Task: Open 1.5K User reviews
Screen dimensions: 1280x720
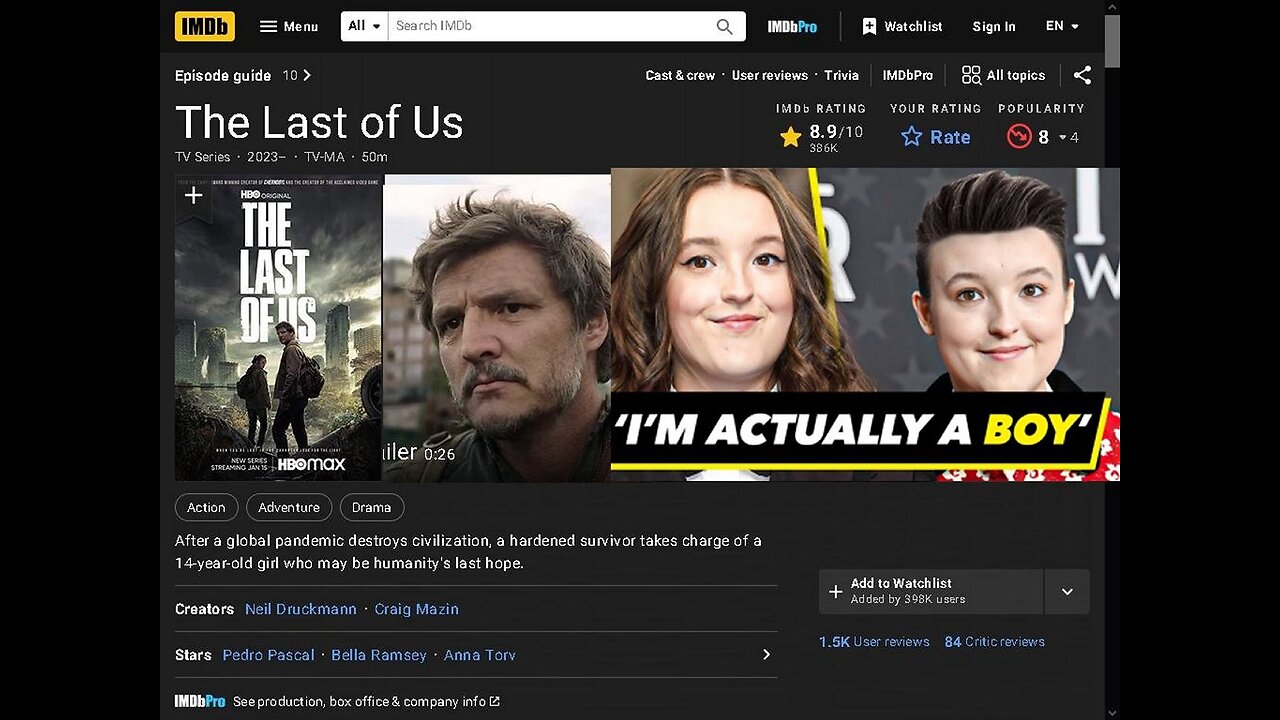Action: pos(874,642)
